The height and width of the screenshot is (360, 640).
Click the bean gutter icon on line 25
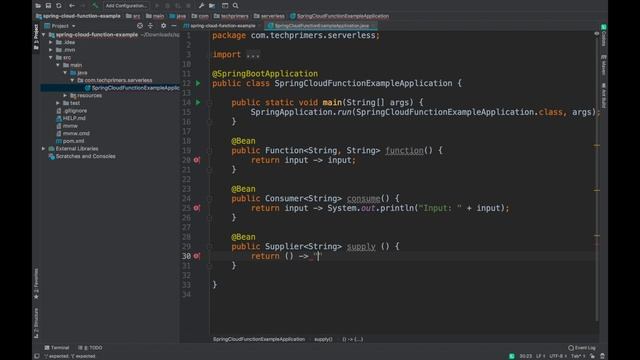[x=197, y=208]
